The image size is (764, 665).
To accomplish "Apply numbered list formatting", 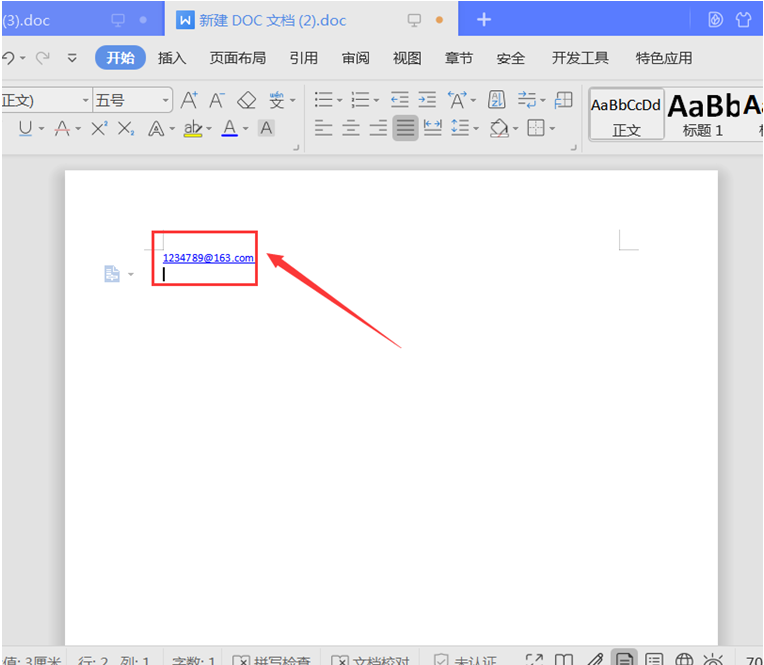I will (x=360, y=100).
